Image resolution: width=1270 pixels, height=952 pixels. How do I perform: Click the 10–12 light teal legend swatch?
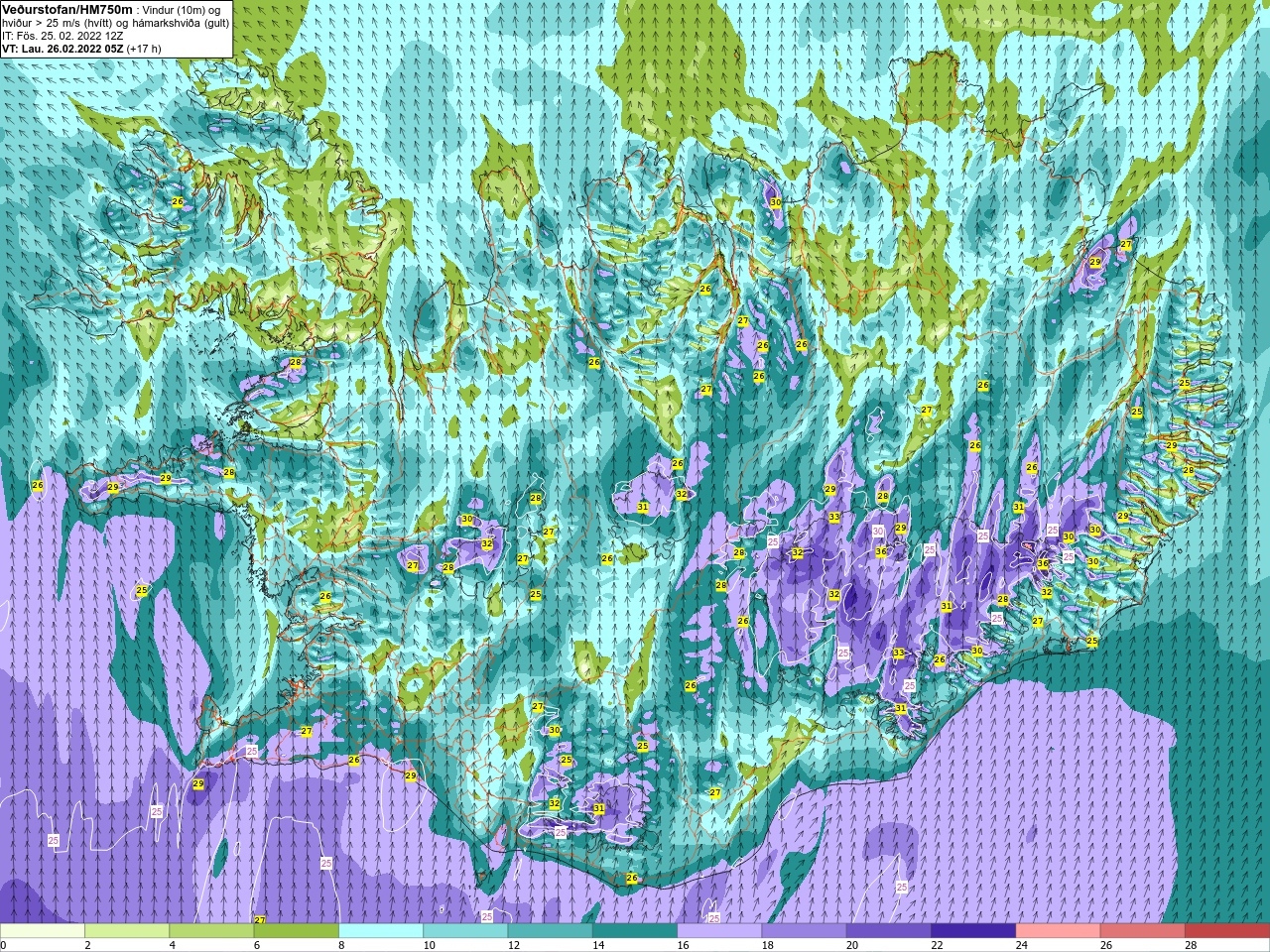click(x=465, y=931)
